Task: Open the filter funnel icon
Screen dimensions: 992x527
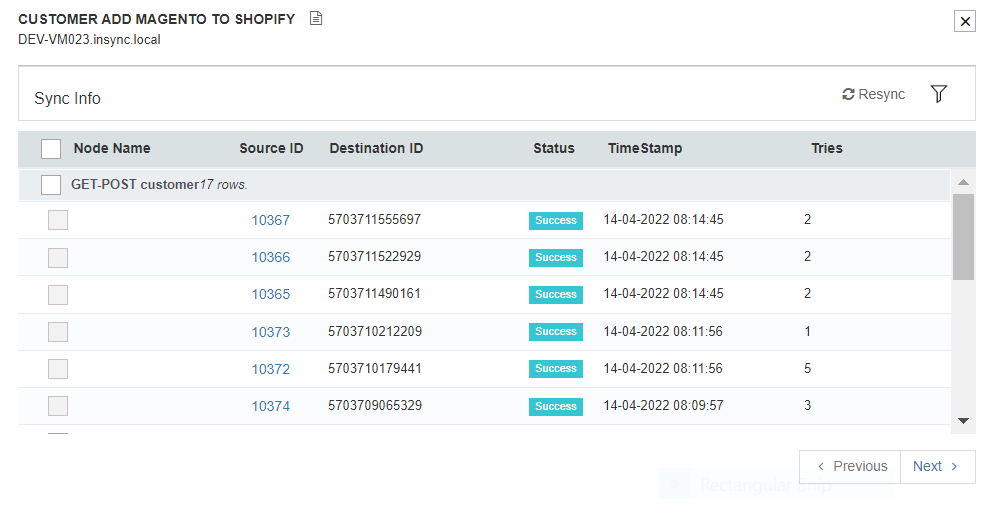Action: (x=939, y=94)
